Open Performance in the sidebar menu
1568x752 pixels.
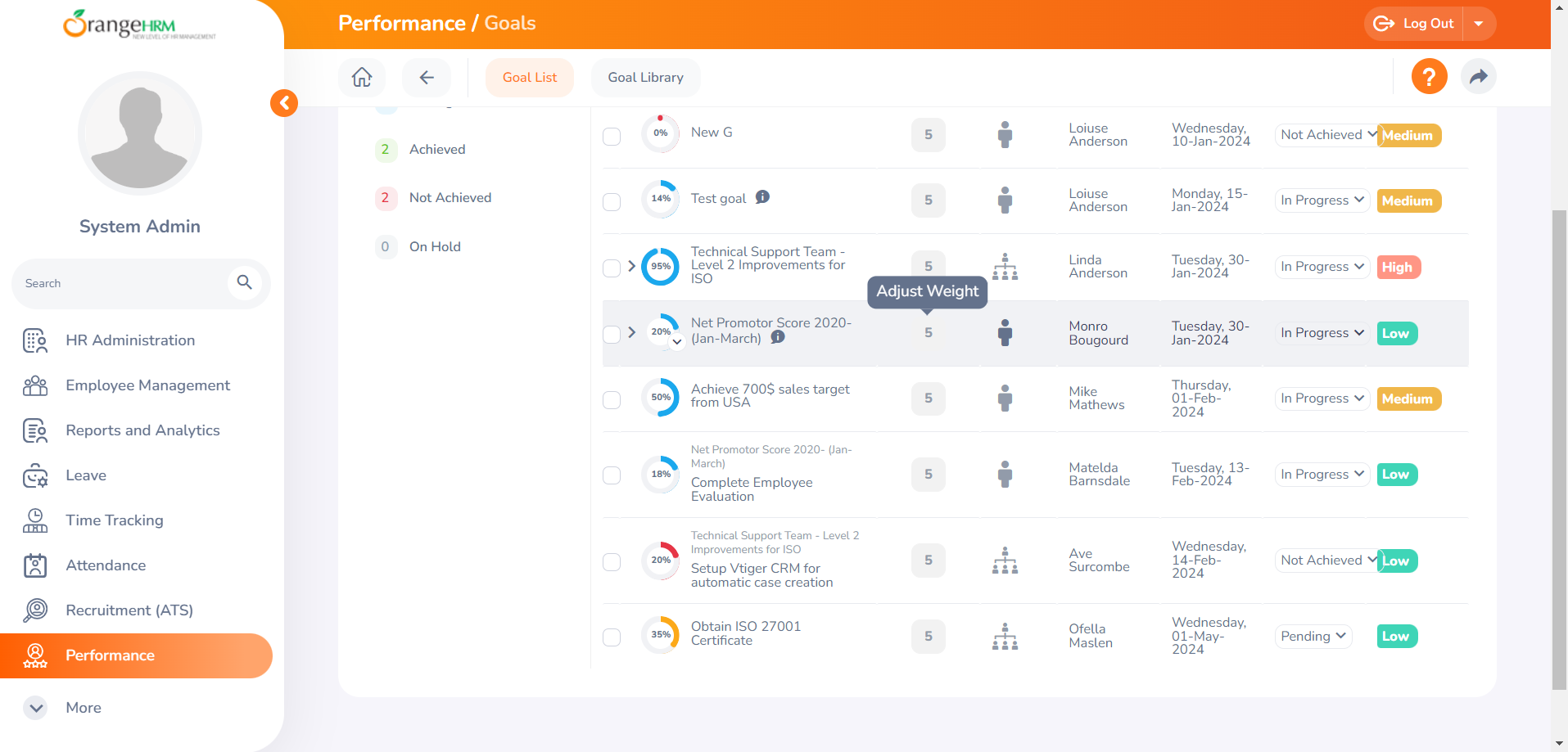point(111,655)
